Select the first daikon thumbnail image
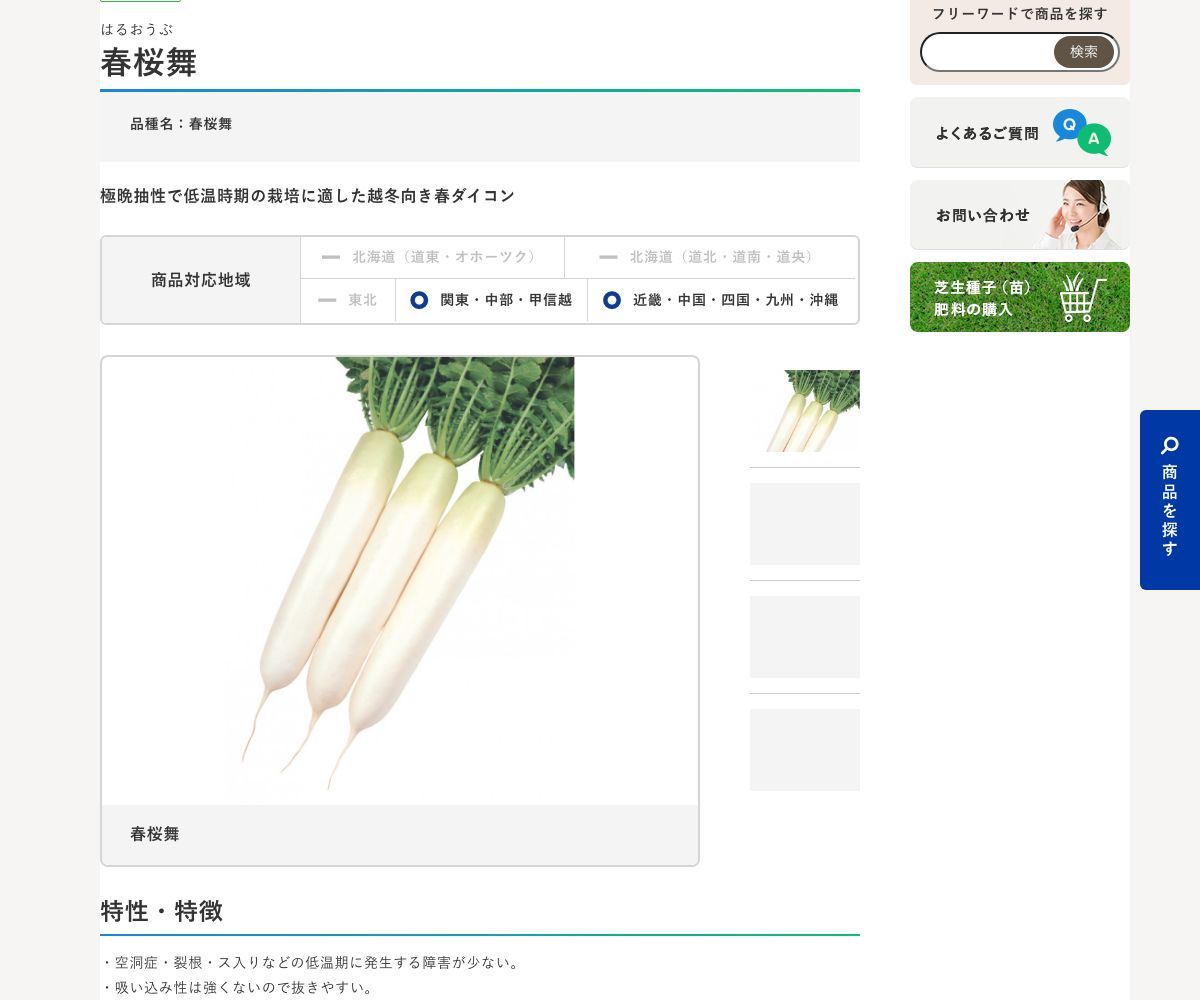Screen dimensions: 1200x1000 pos(805,411)
